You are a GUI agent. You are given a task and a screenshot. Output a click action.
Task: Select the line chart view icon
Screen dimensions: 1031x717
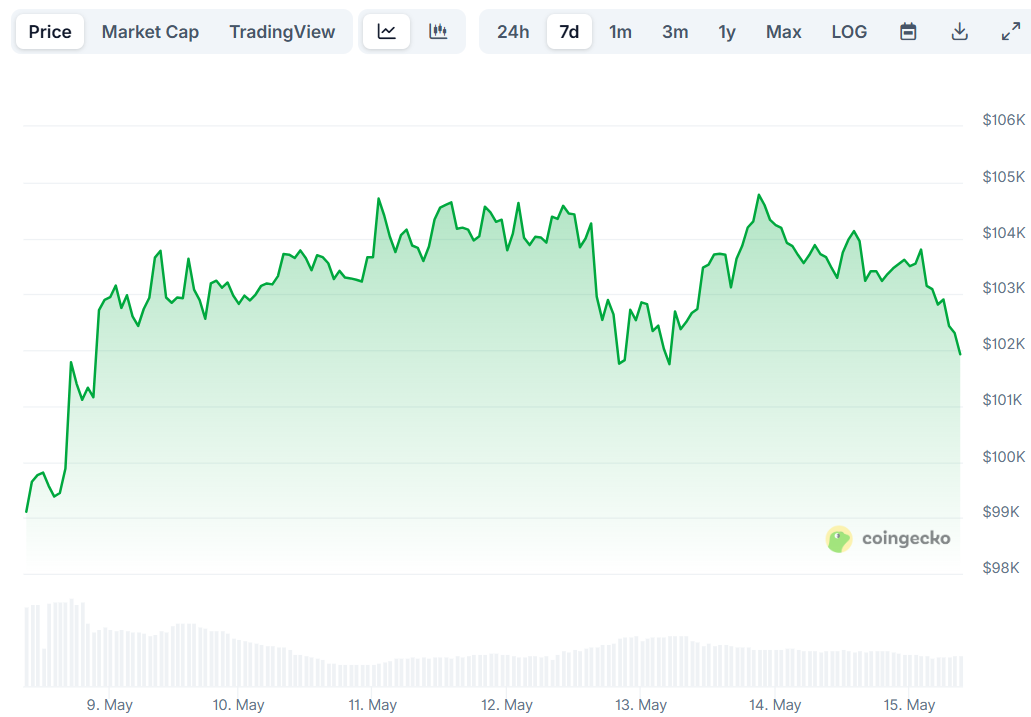coord(386,31)
